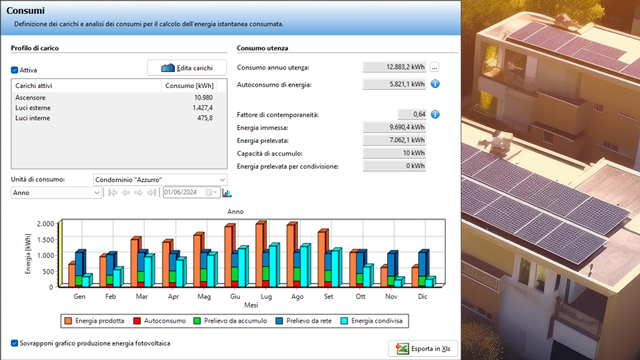Expand the Anno period dropdown
The width and height of the screenshot is (640, 360).
click(x=56, y=193)
